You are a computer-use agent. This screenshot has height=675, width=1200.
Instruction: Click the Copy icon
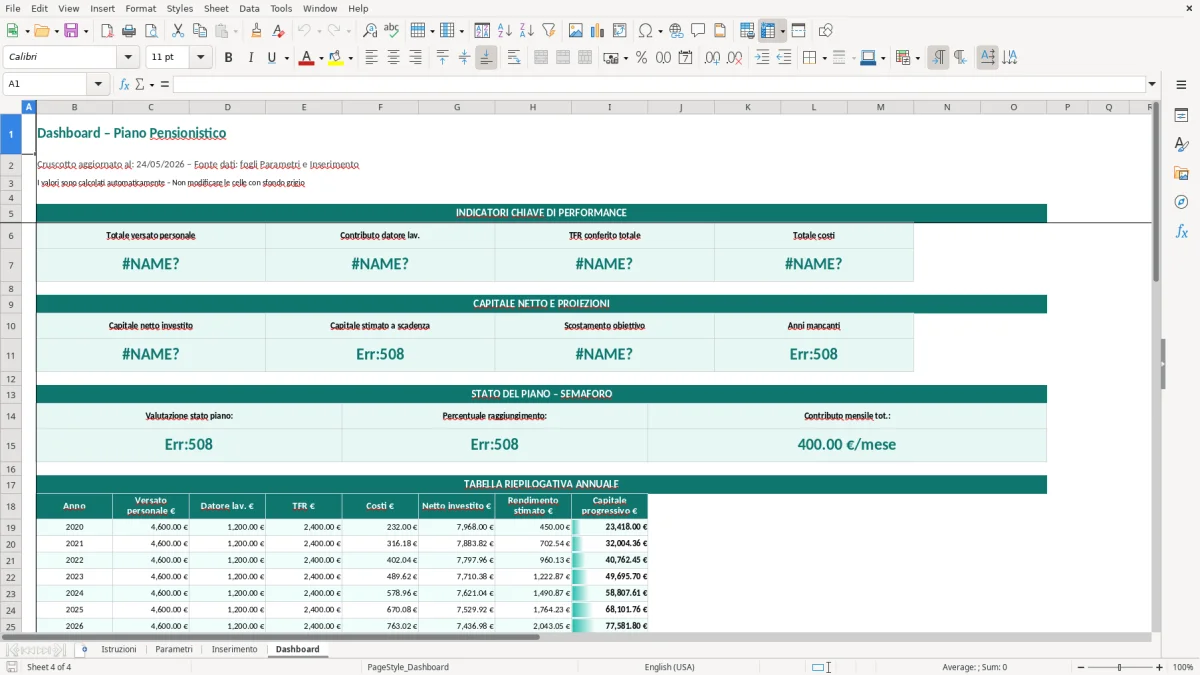200,31
